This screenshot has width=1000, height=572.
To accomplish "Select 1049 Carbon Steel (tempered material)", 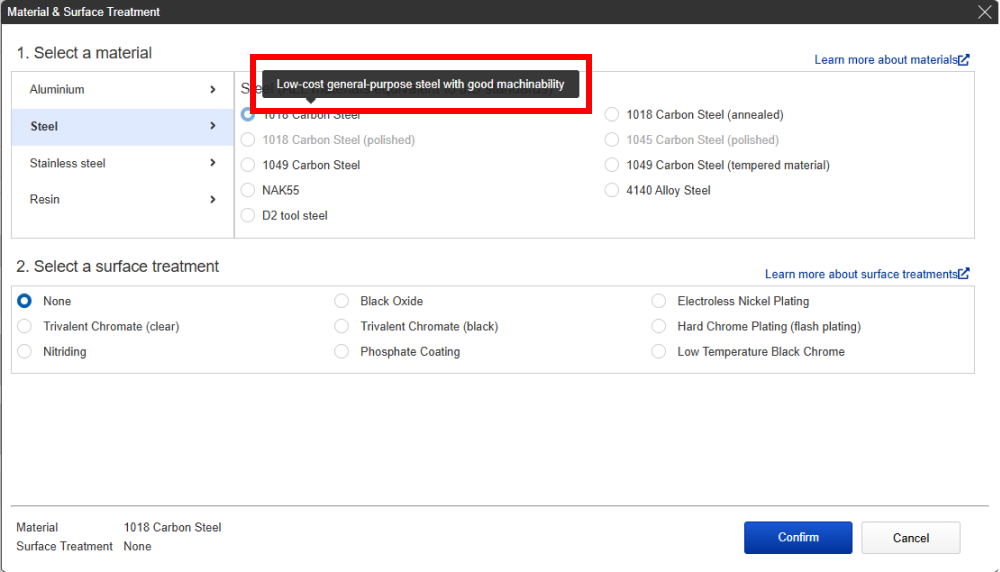I will click(612, 165).
